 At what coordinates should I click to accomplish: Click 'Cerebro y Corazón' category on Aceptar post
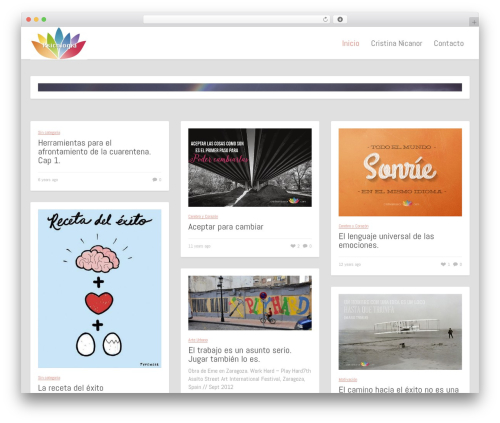(x=203, y=217)
